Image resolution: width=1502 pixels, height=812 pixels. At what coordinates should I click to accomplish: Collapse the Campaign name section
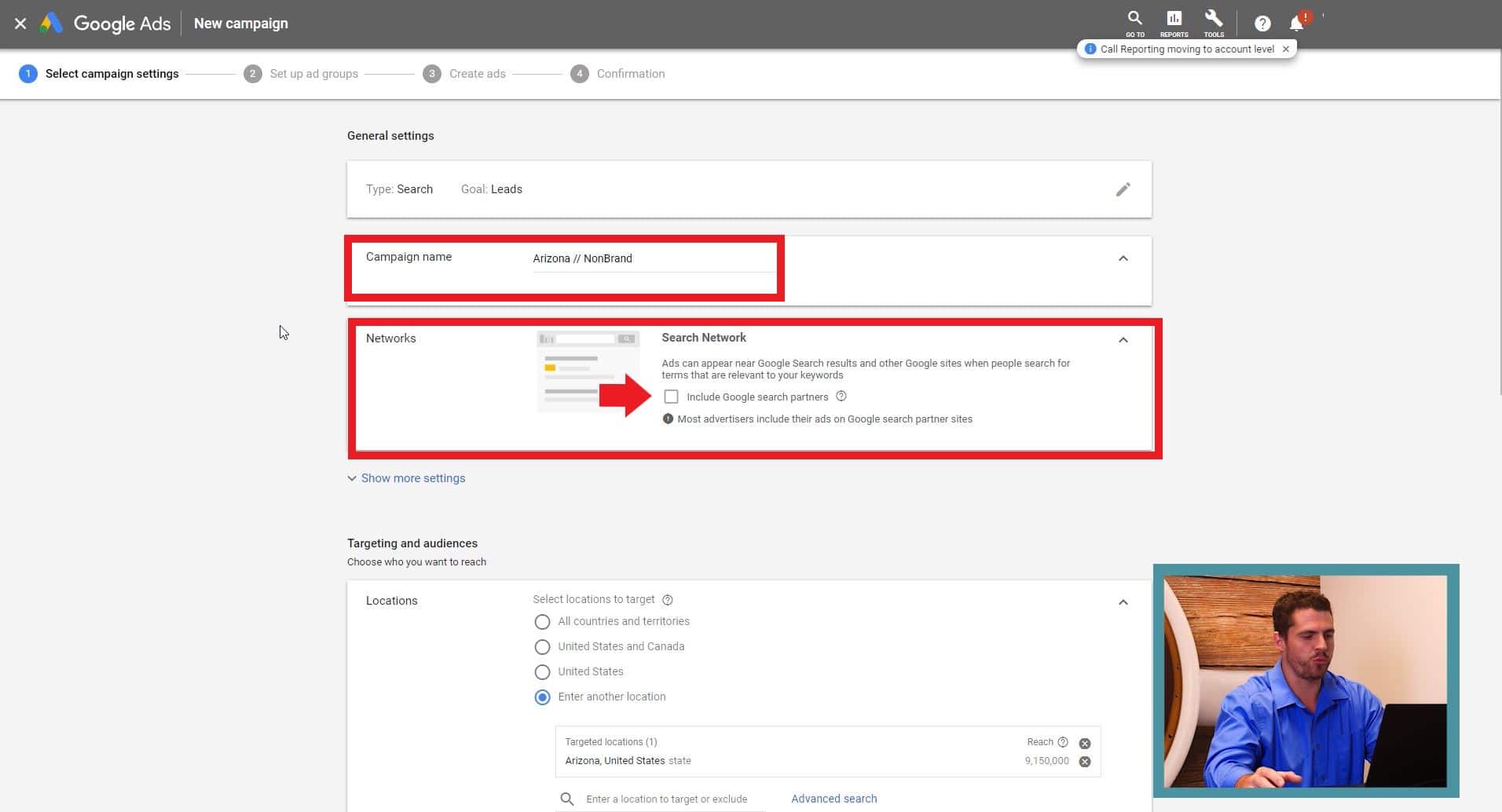[1123, 258]
